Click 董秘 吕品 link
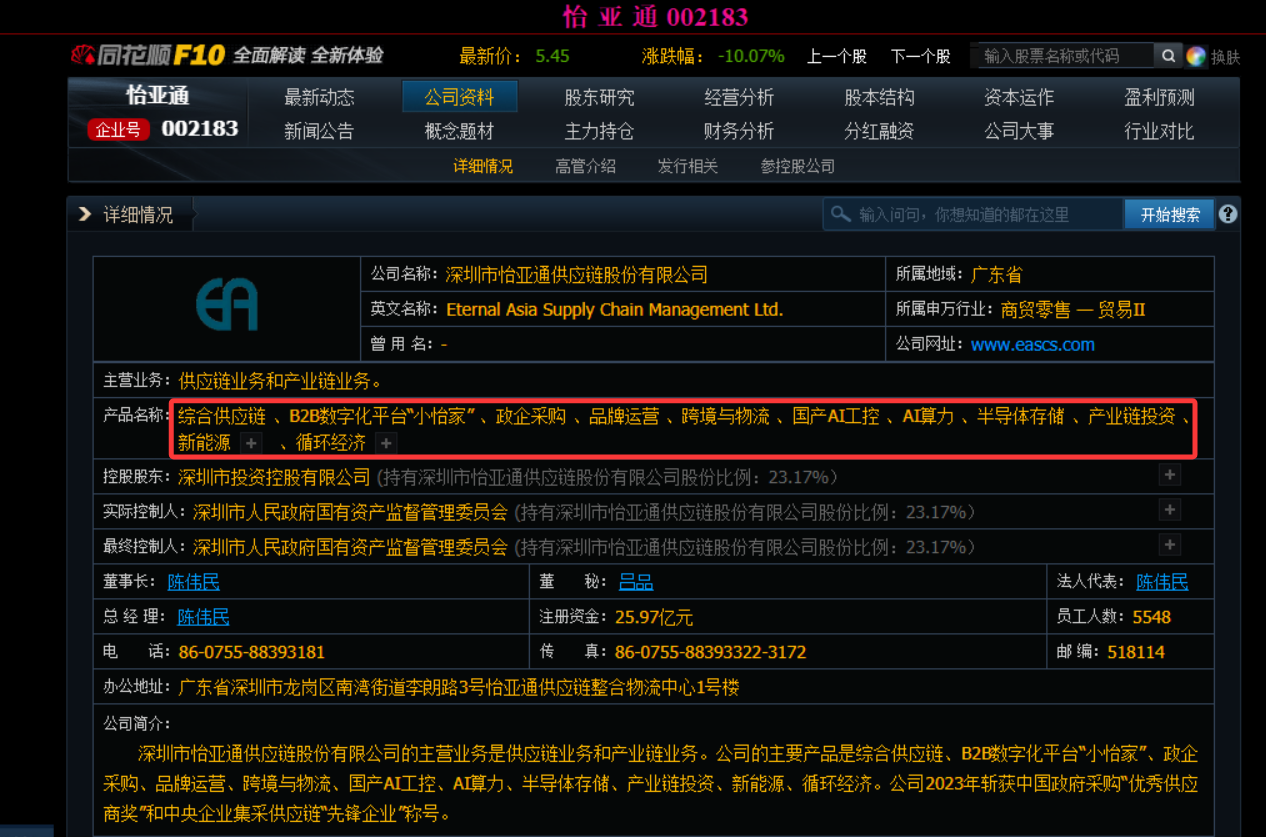This screenshot has width=1266, height=837. 635,581
